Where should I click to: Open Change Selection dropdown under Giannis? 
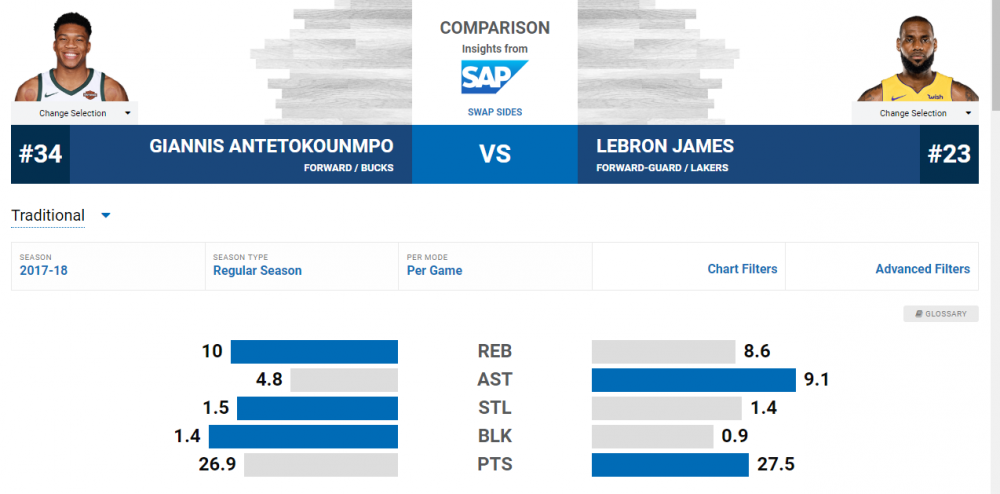click(74, 113)
